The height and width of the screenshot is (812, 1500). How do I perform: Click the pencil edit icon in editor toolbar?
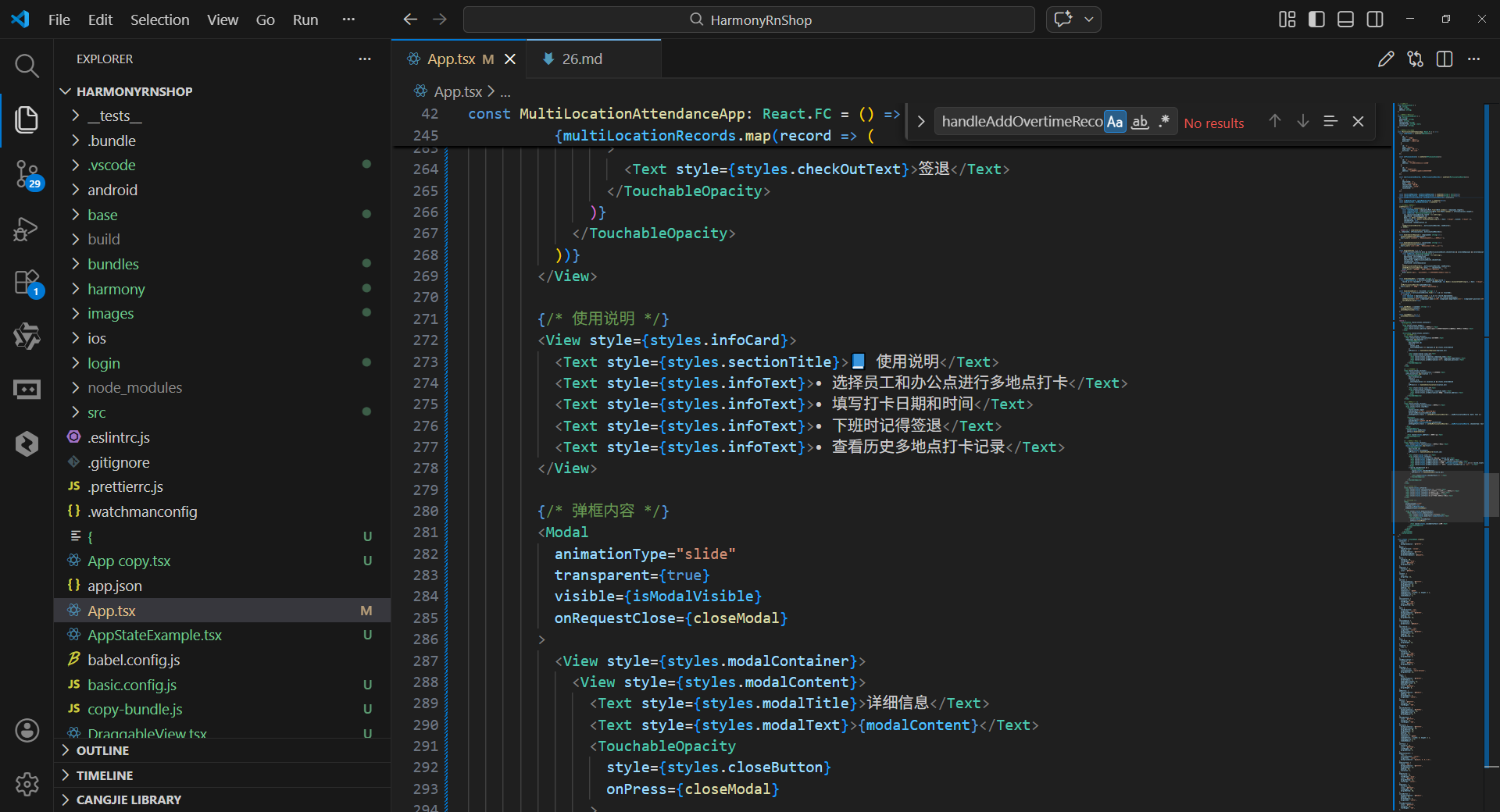coord(1386,59)
